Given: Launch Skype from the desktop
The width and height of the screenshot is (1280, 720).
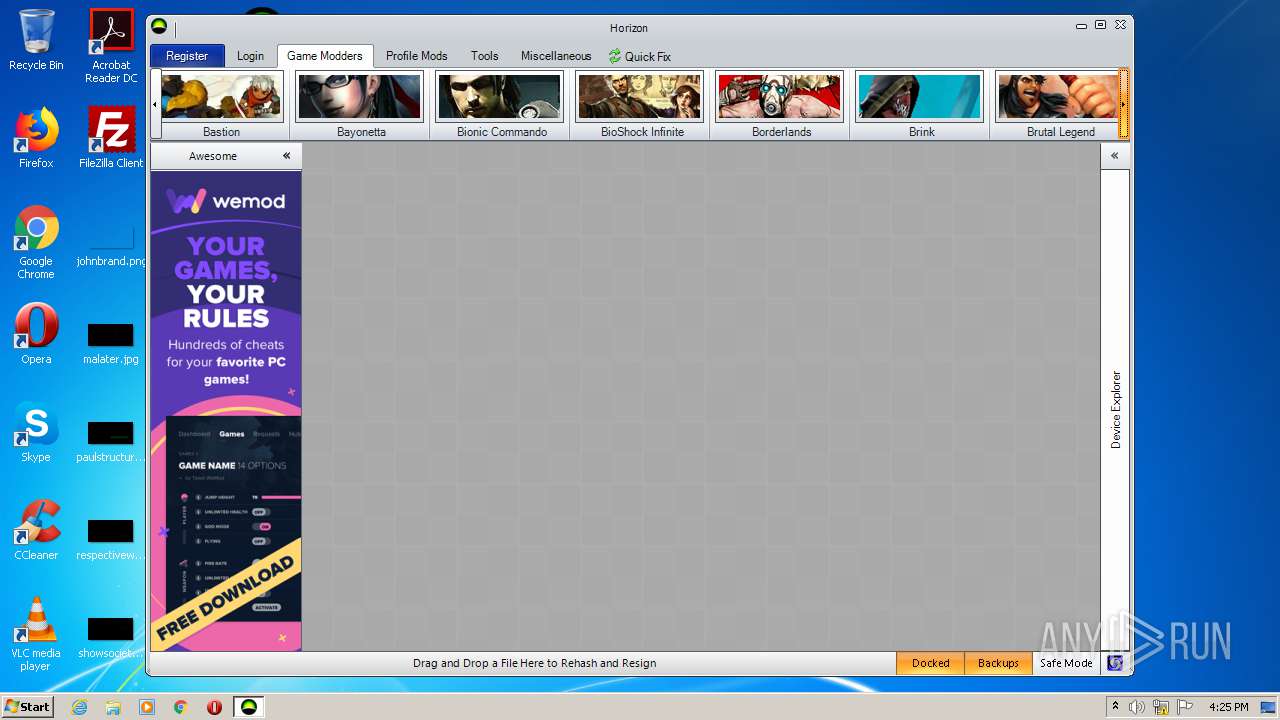Looking at the screenshot, I should tap(36, 432).
